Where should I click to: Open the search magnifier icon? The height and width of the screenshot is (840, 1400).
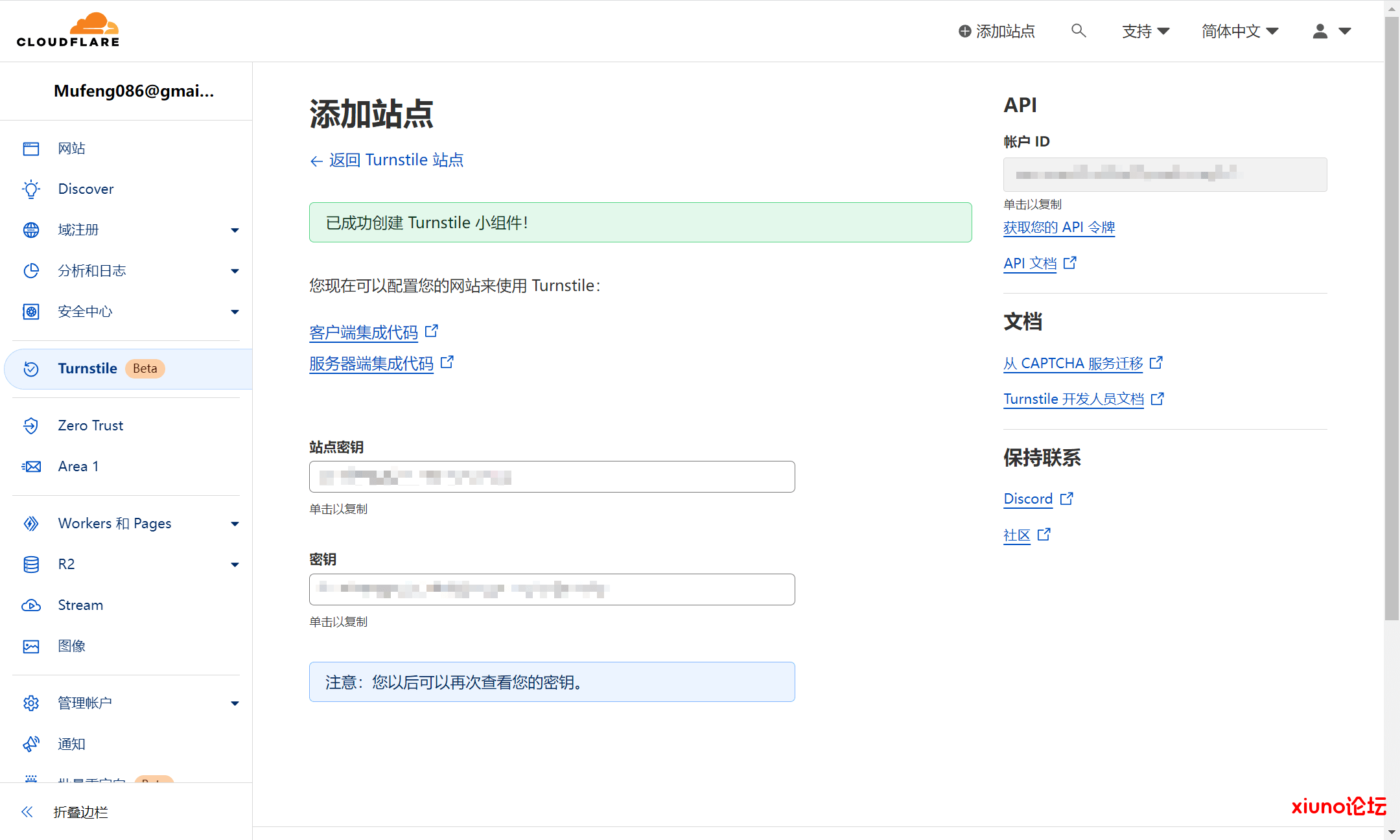pos(1078,30)
